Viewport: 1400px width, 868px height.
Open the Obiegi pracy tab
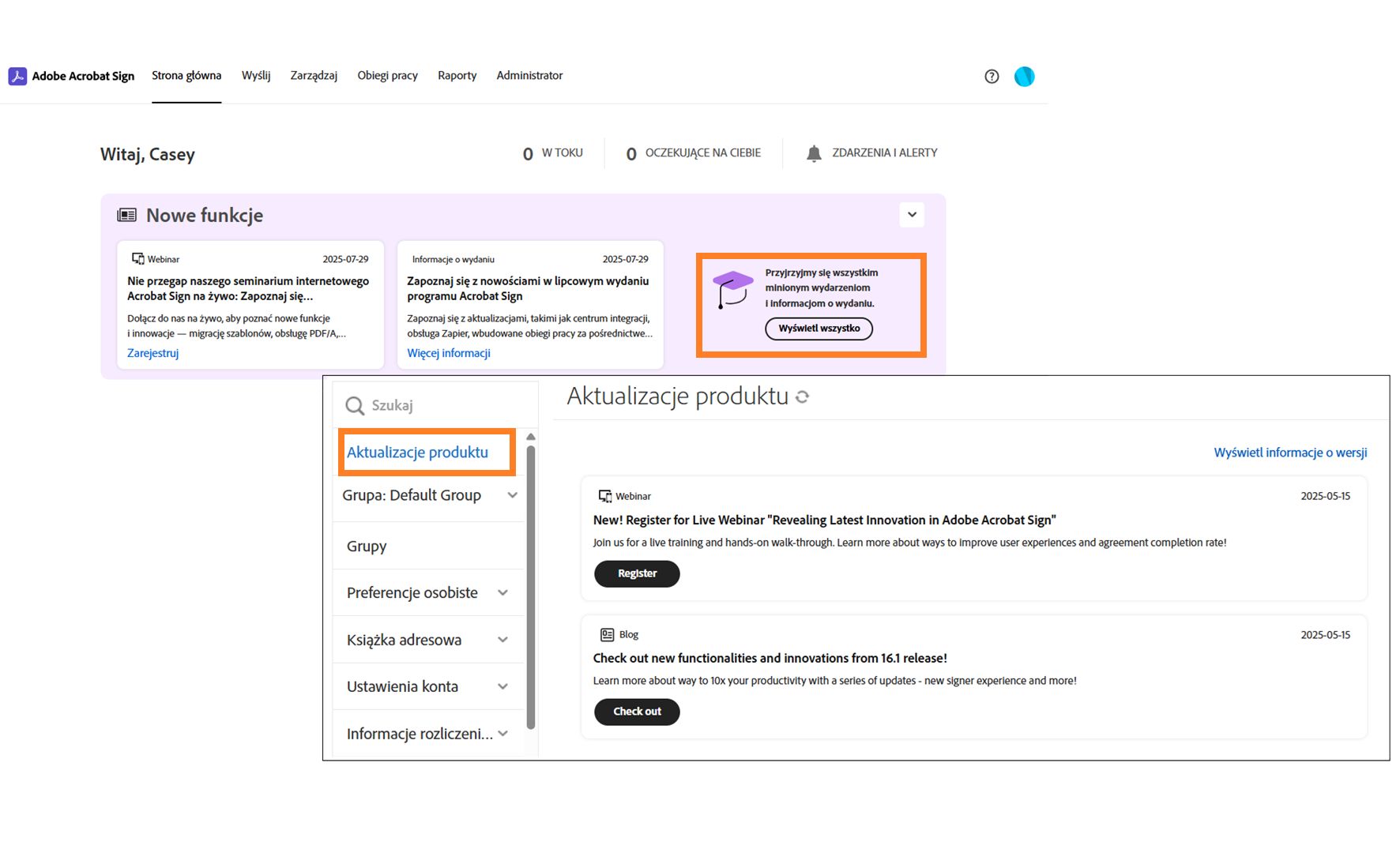[387, 76]
